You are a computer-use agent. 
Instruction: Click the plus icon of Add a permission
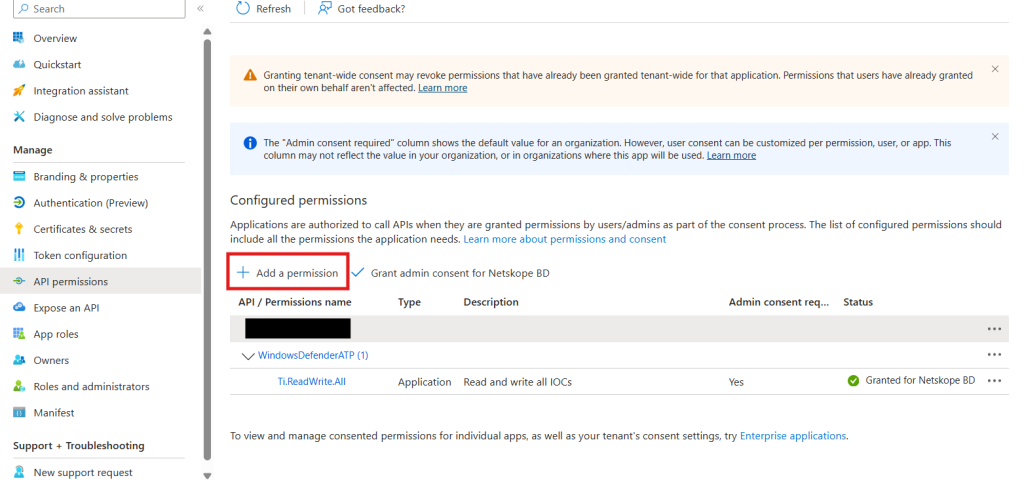pos(243,273)
